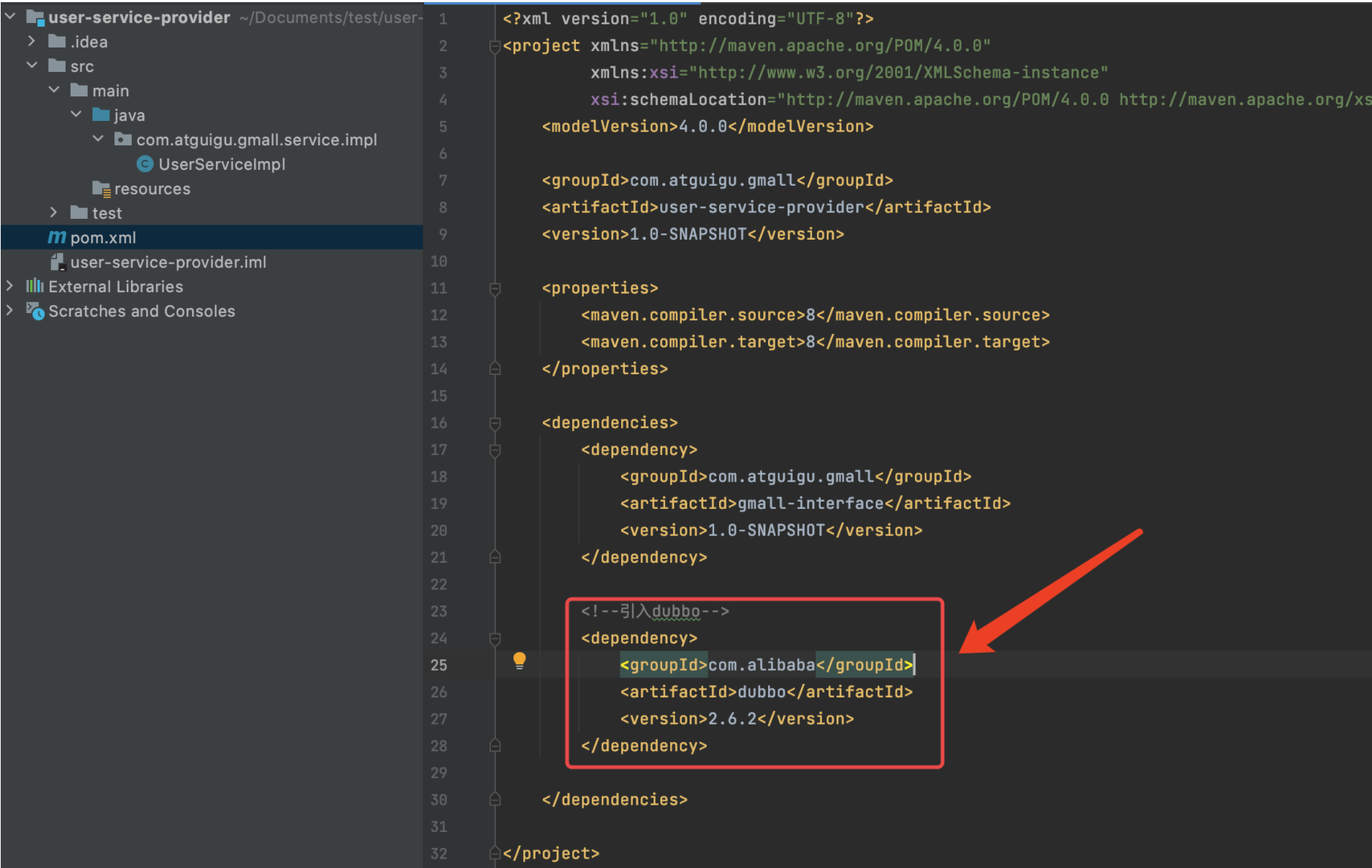Select user-service-provider.iml file
This screenshot has height=868, width=1372.
pyautogui.click(x=168, y=262)
